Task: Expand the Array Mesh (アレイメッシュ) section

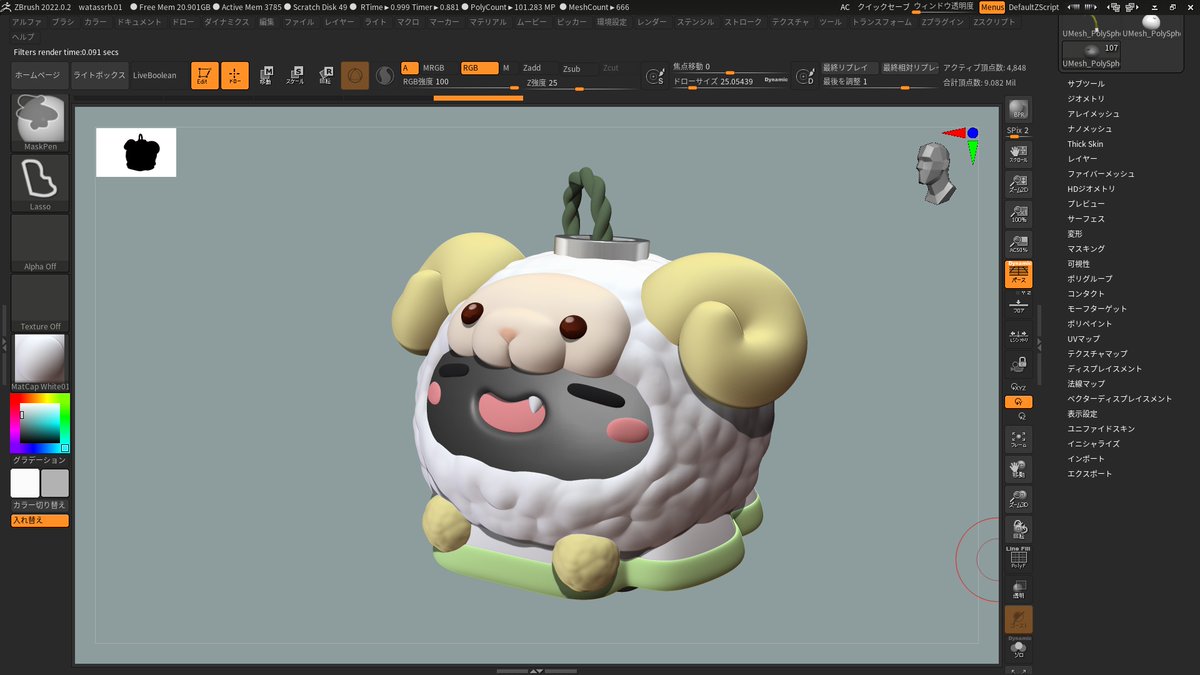Action: (1093, 114)
